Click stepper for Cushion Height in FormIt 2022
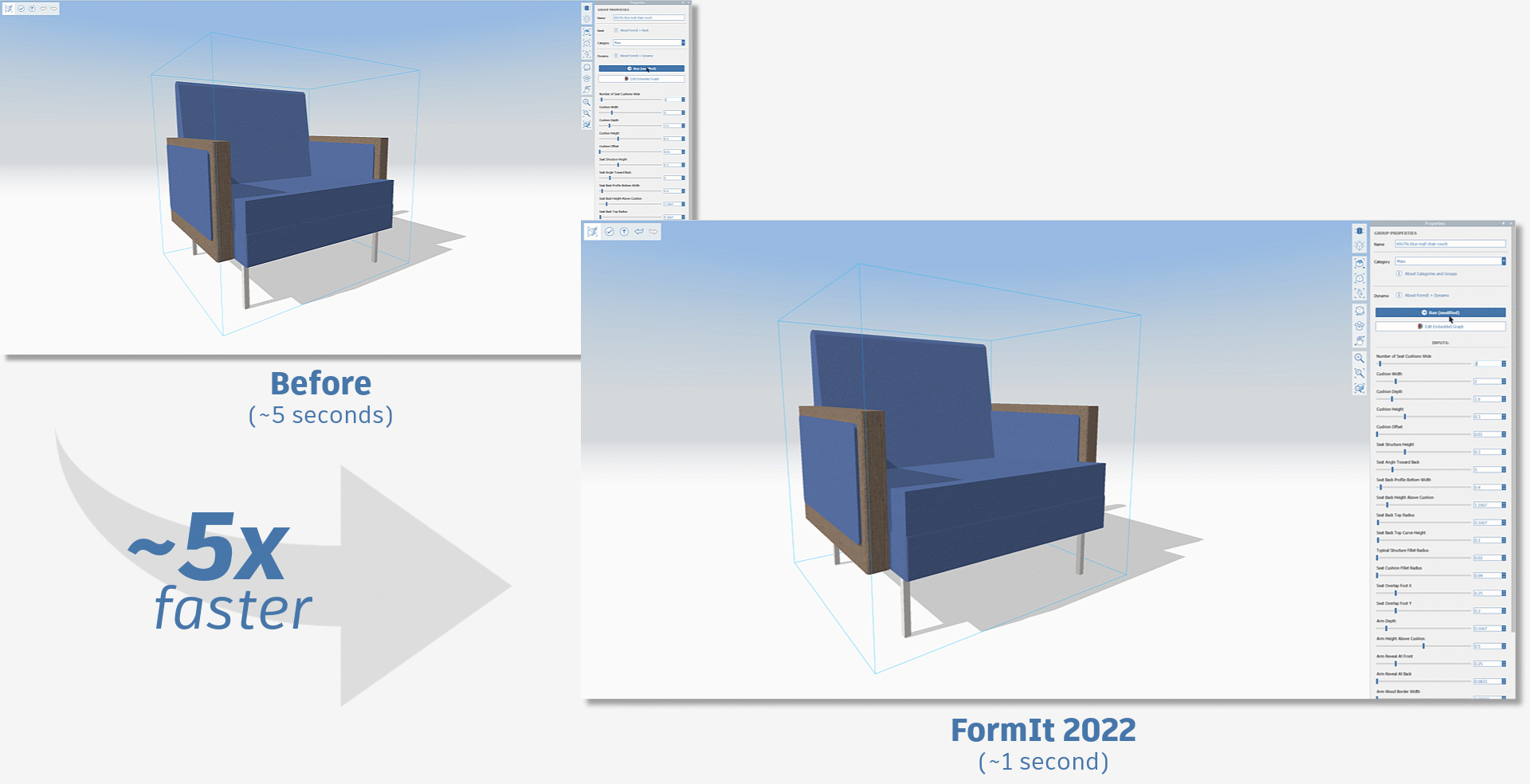 [1504, 416]
